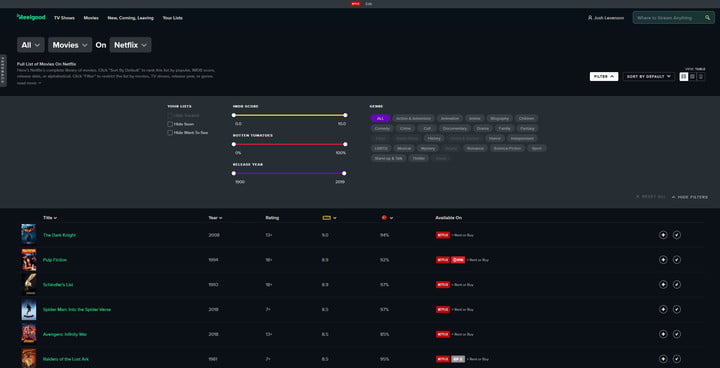The height and width of the screenshot is (368, 720).
Task: Click Netflix badge in The Dark Knight row
Action: coord(443,235)
